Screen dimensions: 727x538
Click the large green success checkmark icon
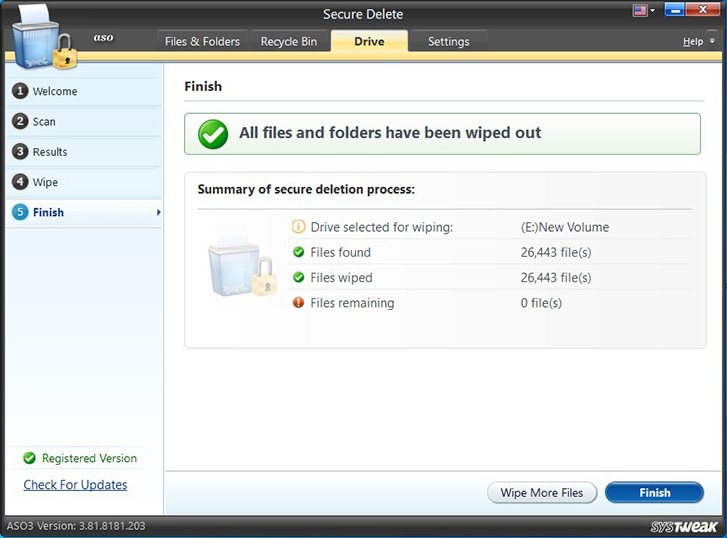212,134
